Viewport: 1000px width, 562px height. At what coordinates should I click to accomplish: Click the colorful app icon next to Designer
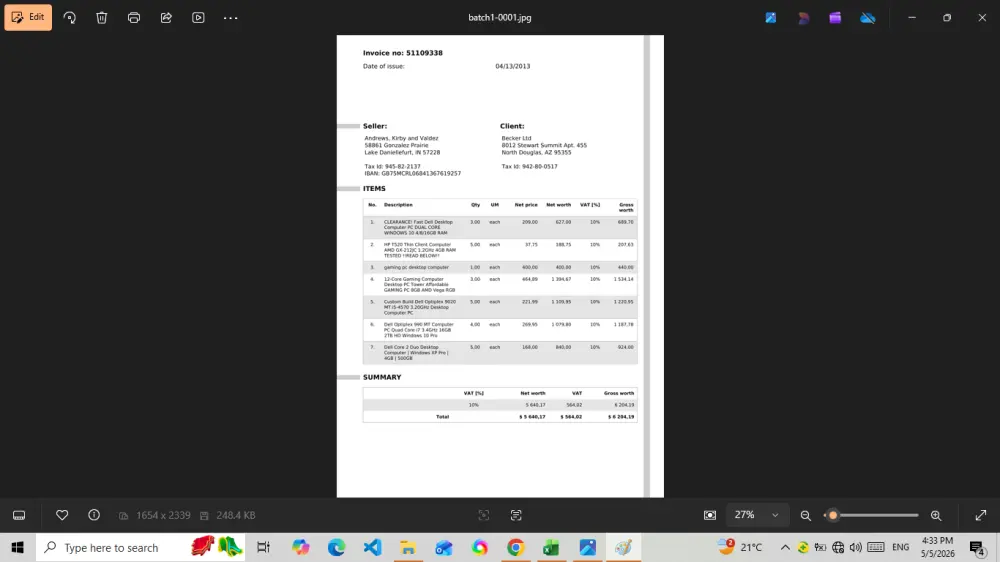(x=803, y=18)
